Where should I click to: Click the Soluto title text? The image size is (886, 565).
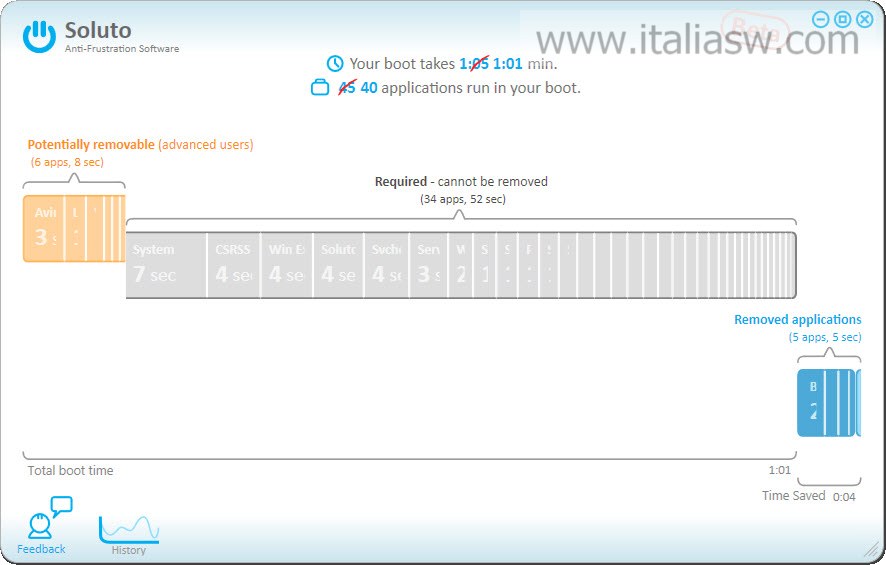[x=98, y=30]
